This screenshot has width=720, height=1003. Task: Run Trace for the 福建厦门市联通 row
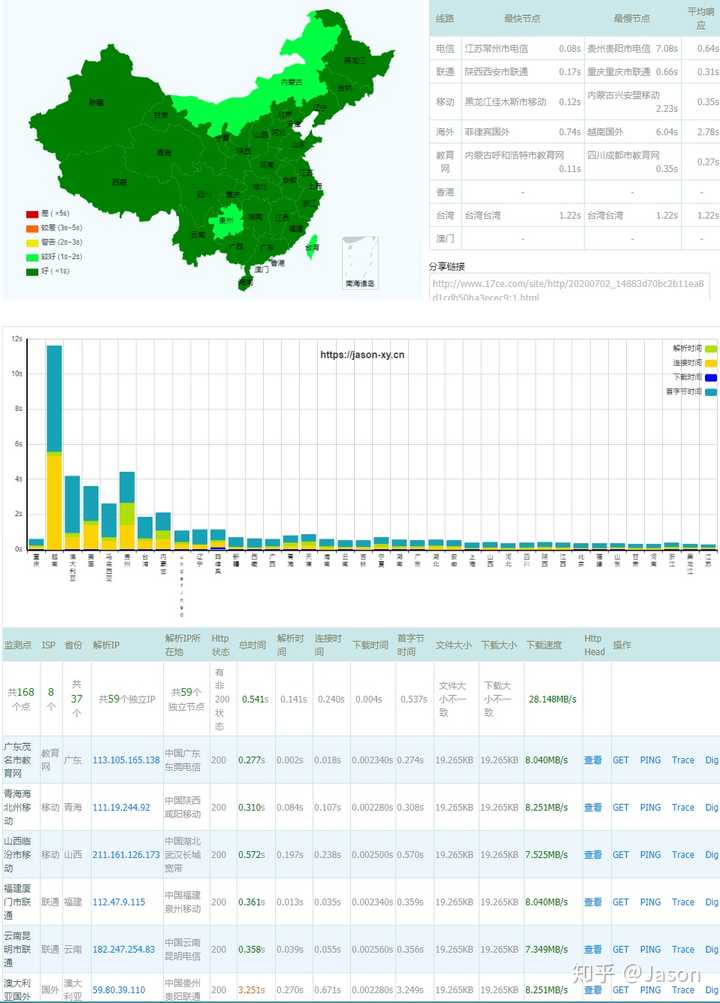[x=683, y=902]
